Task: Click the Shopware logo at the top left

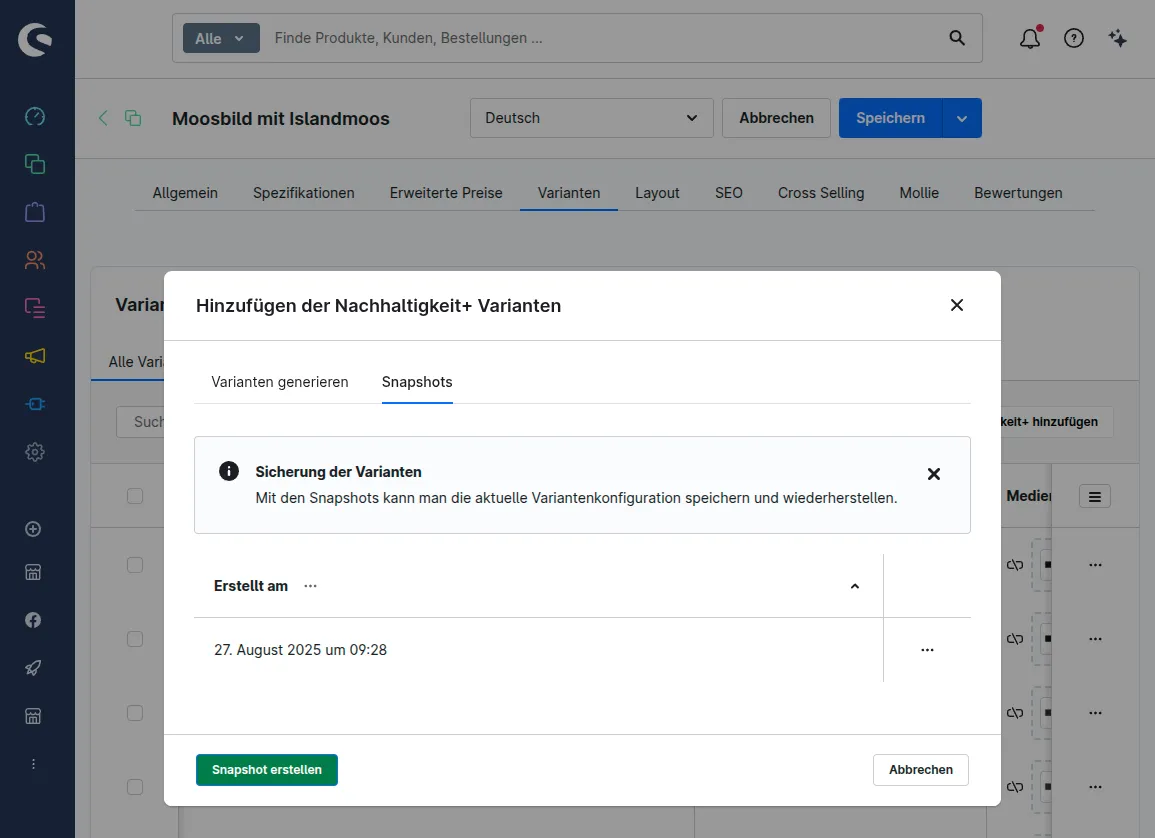Action: click(x=35, y=39)
